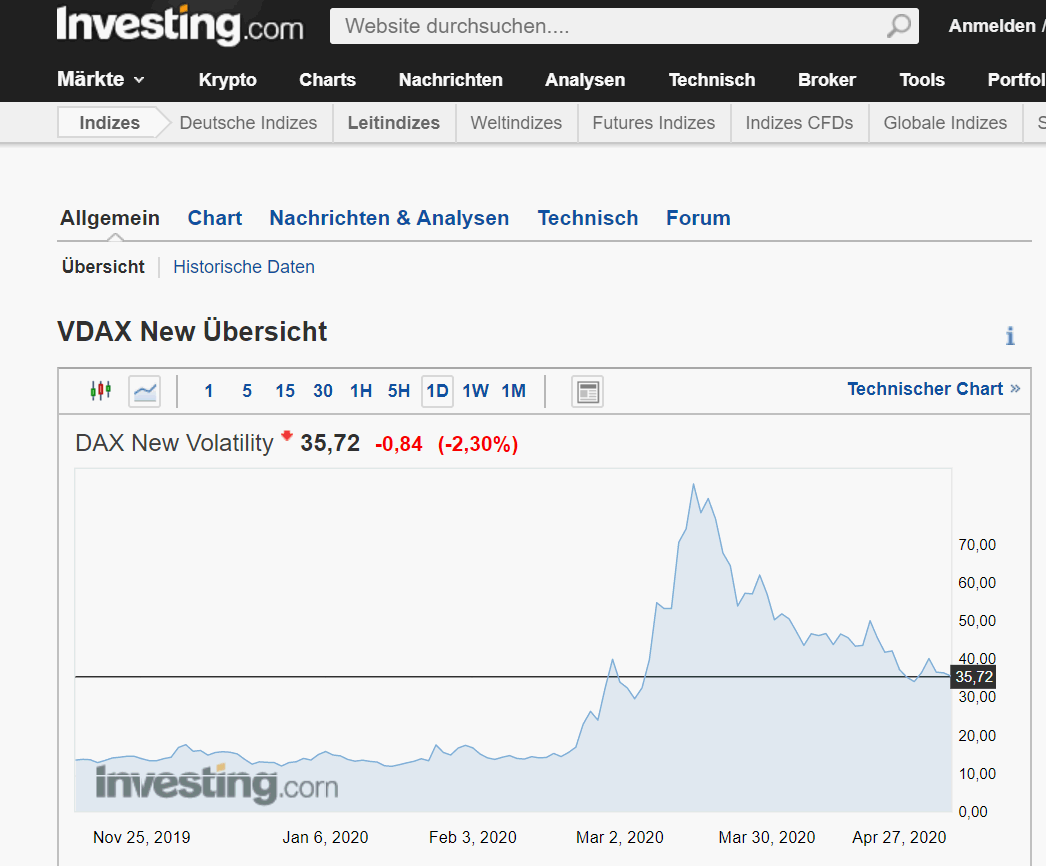
Task: Open the Analysen menu
Action: (x=585, y=80)
